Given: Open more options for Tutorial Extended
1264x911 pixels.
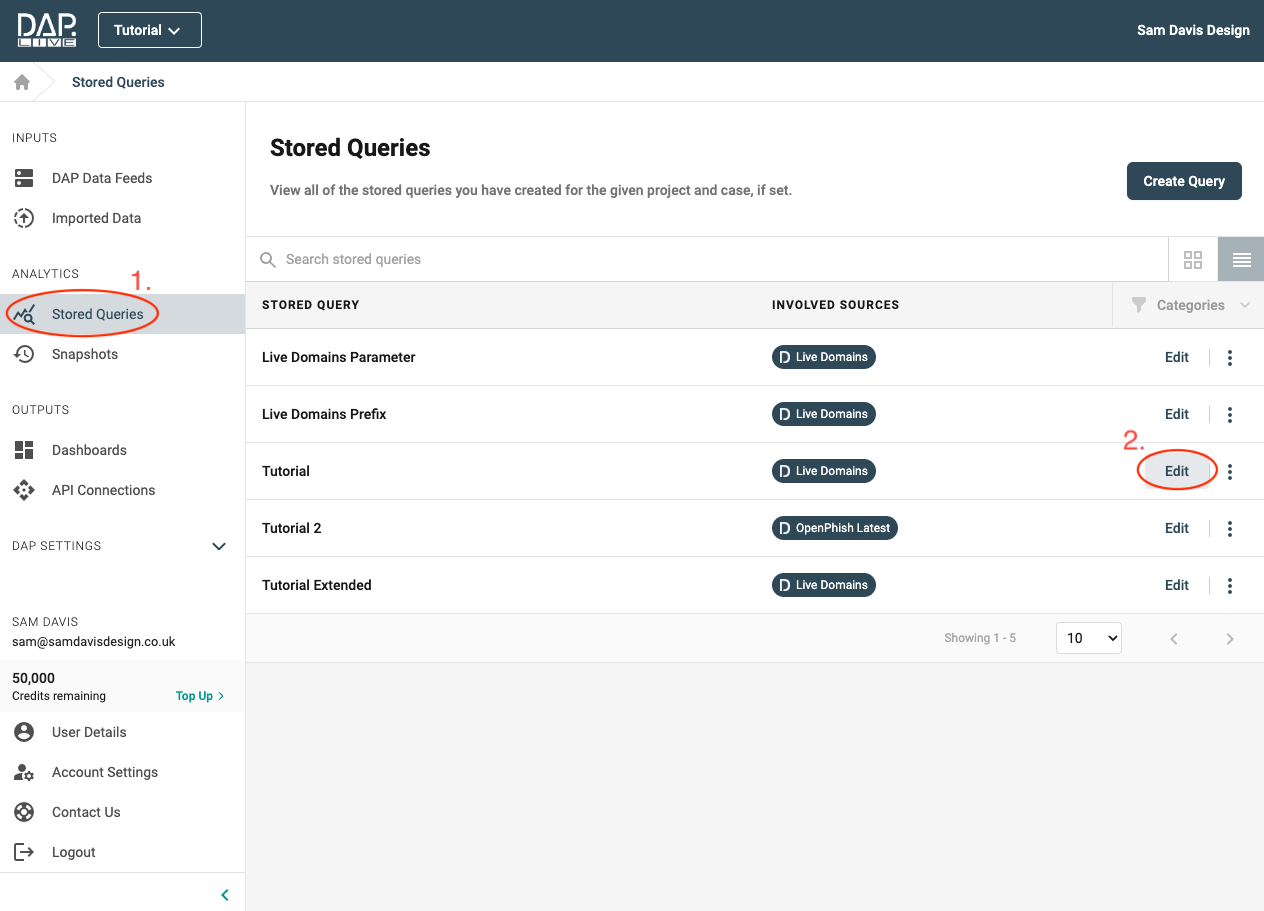Looking at the screenshot, I should click(x=1230, y=586).
